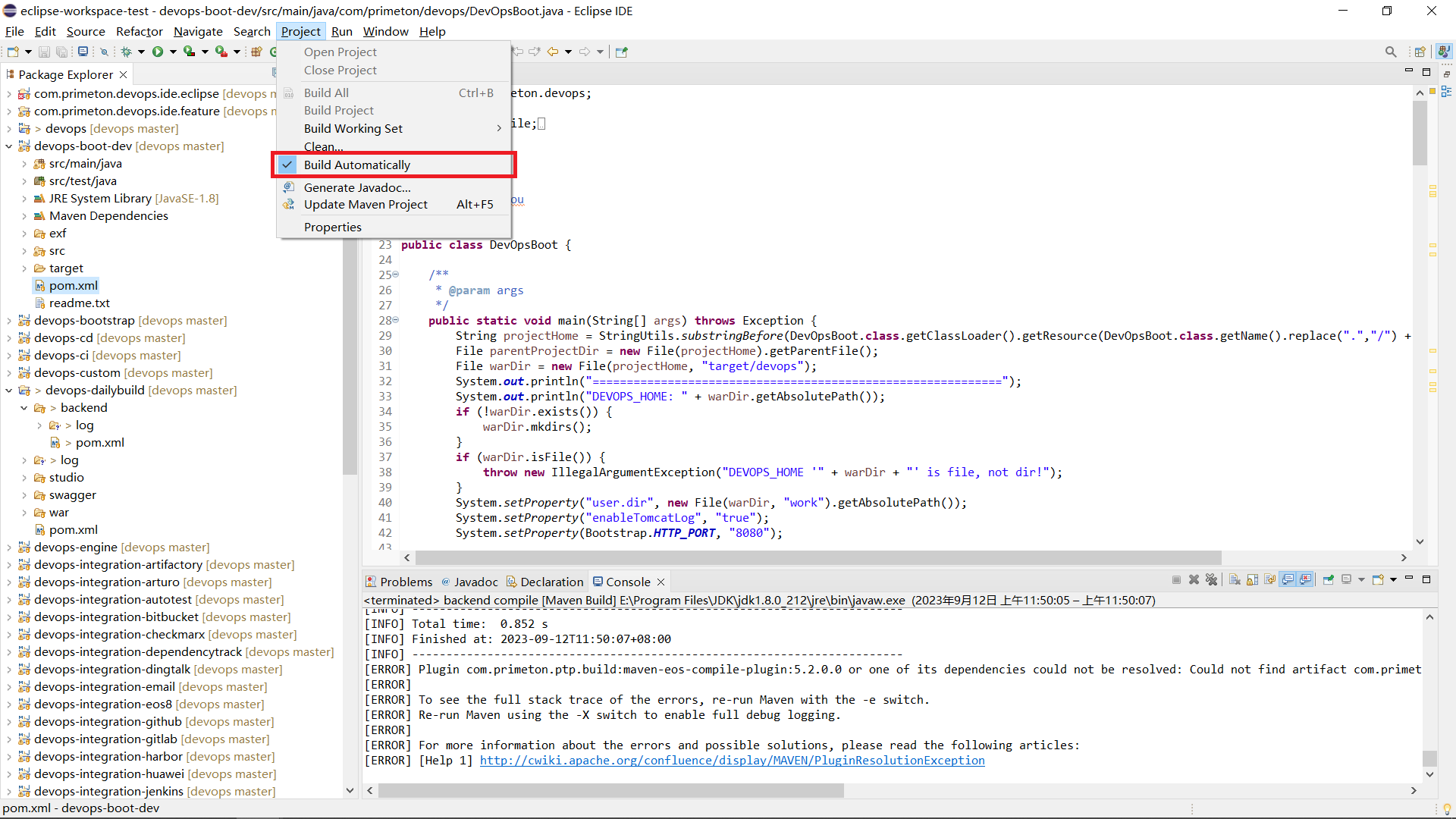Toggle Scroll Lock in the console toolbar
The width and height of the screenshot is (1456, 819).
tap(1252, 580)
